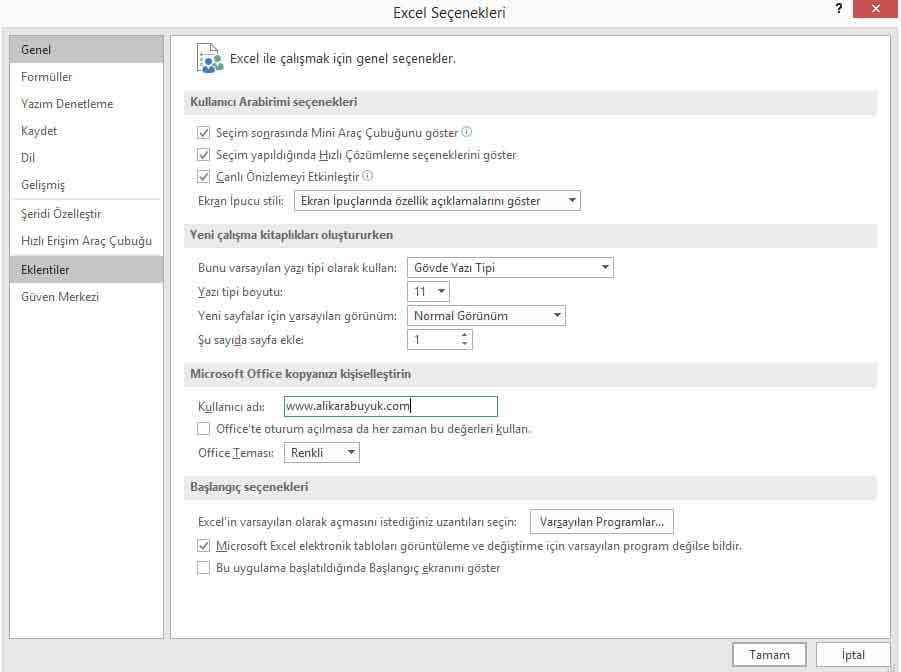901x672 pixels.
Task: Click info icon next to Mini Araç Çubuğunu
Action: (x=466, y=132)
